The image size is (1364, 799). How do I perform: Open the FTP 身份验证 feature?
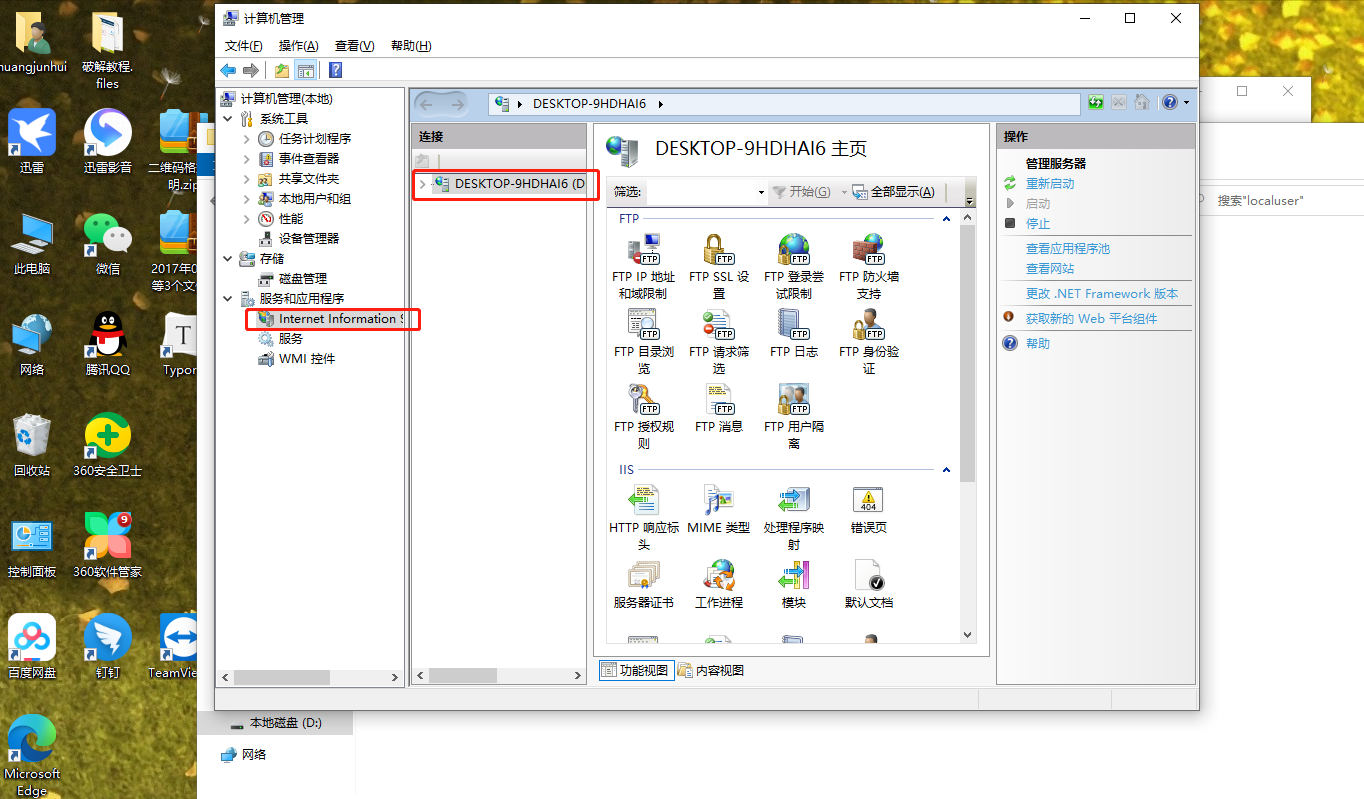(868, 341)
